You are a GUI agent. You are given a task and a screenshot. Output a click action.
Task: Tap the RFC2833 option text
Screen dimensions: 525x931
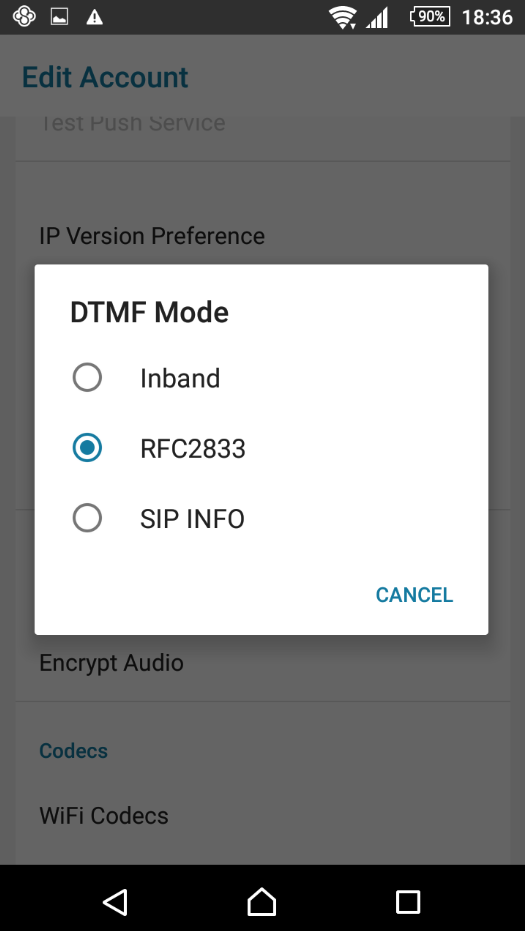[192, 449]
